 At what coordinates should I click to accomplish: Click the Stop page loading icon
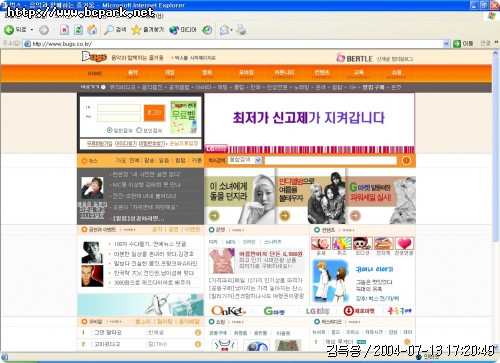64,30
